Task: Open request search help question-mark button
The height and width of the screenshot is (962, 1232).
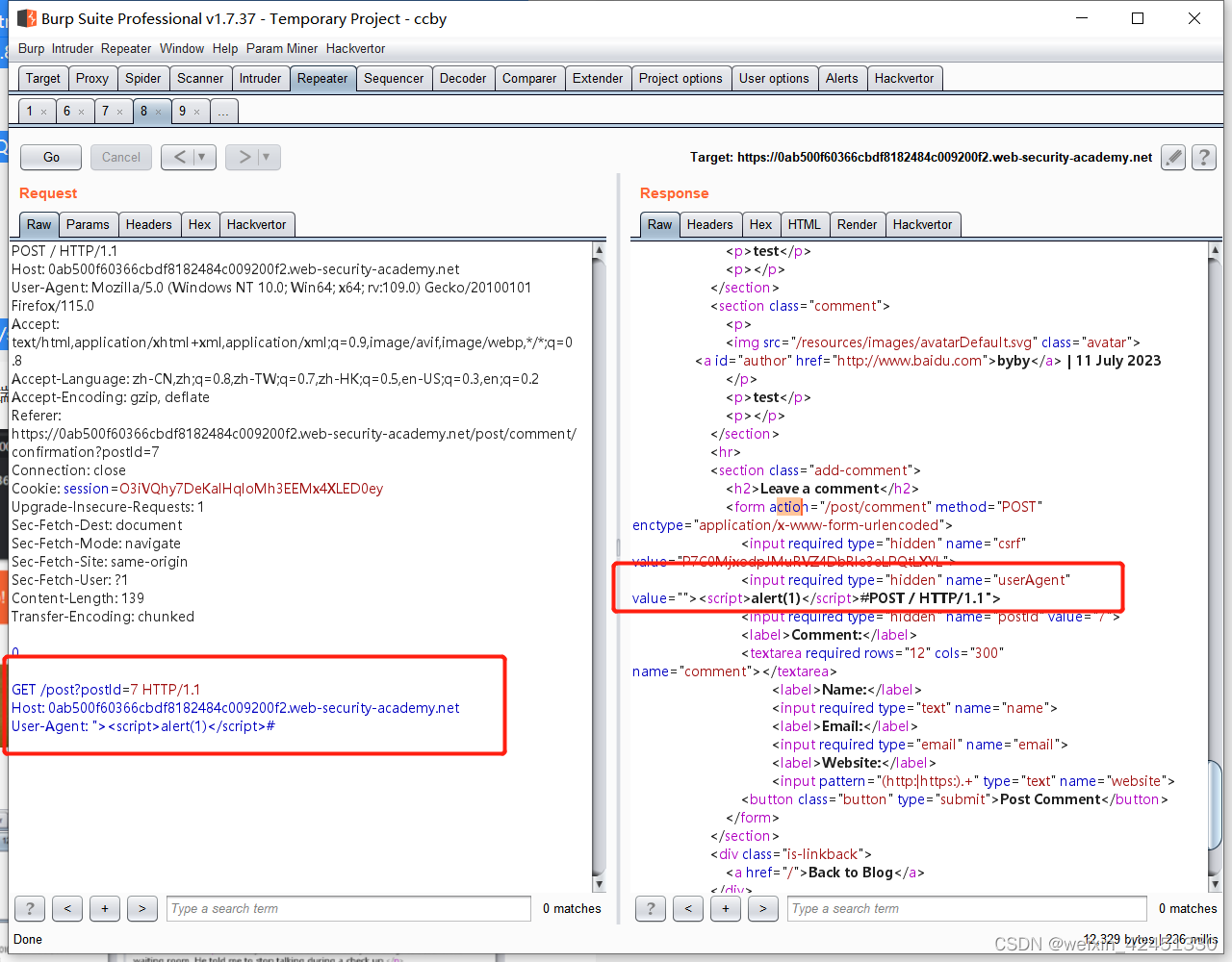Action: [x=30, y=908]
